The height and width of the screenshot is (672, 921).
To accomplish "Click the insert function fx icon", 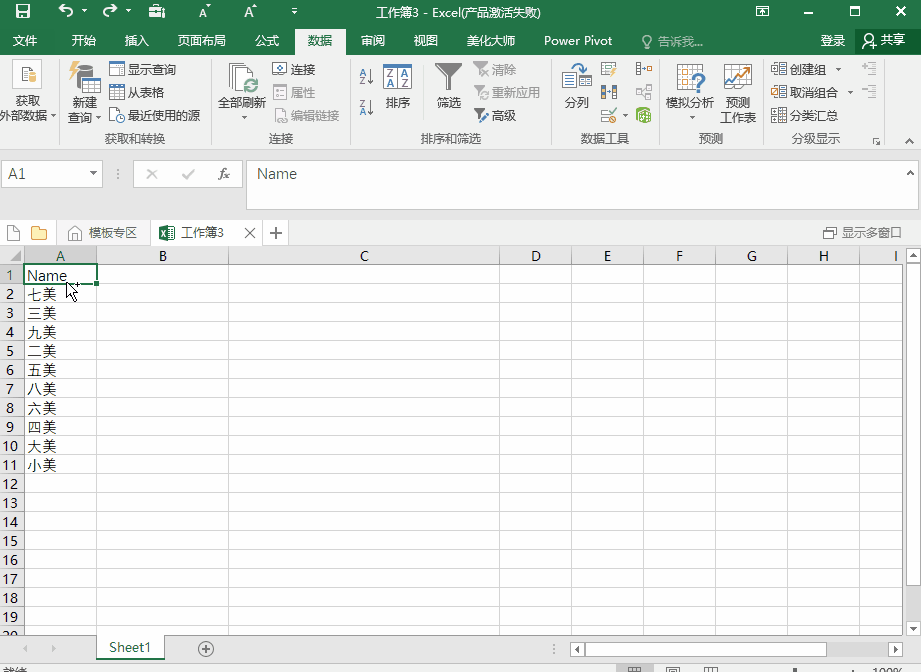I will click(x=224, y=174).
